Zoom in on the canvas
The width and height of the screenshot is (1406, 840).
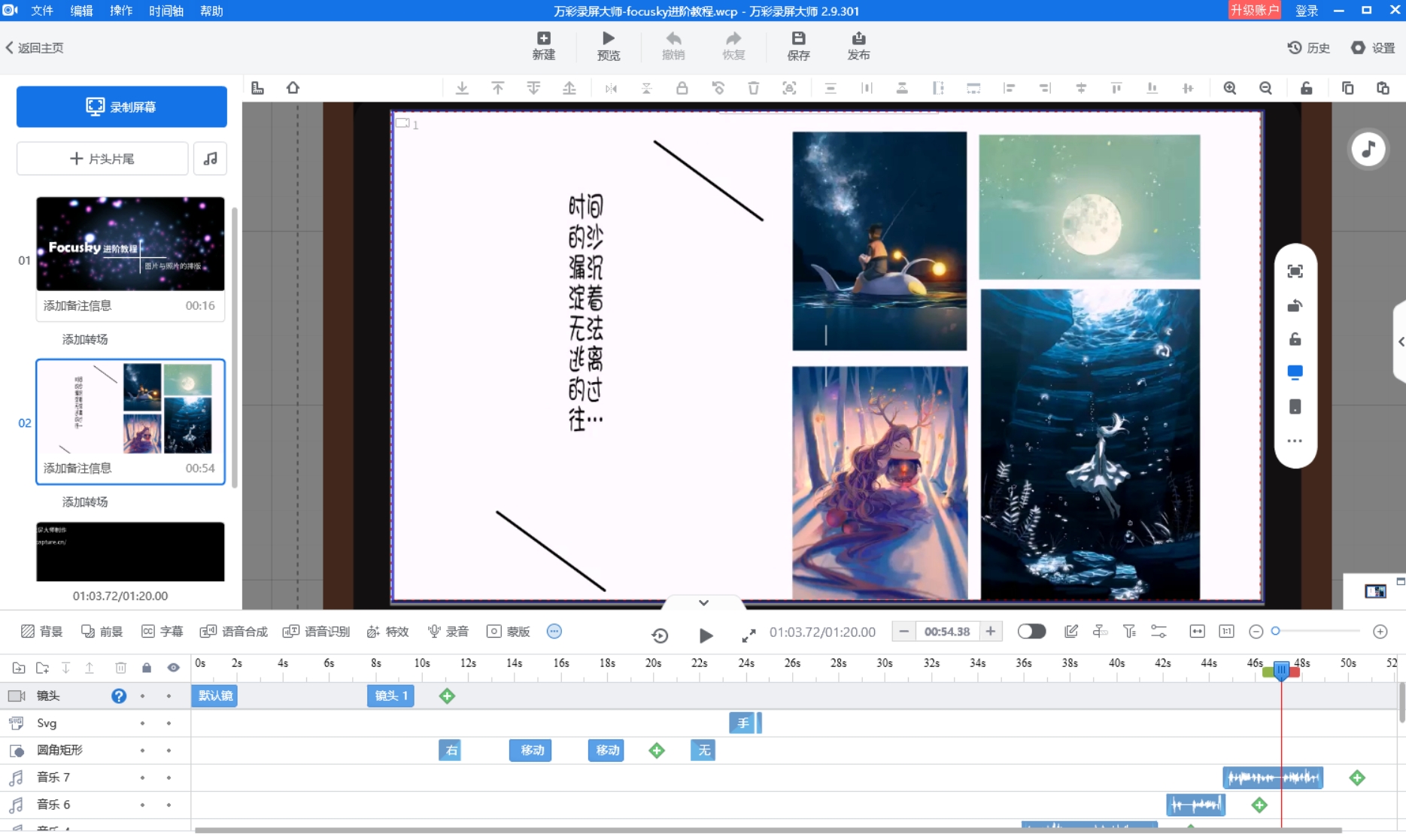pos(1230,88)
